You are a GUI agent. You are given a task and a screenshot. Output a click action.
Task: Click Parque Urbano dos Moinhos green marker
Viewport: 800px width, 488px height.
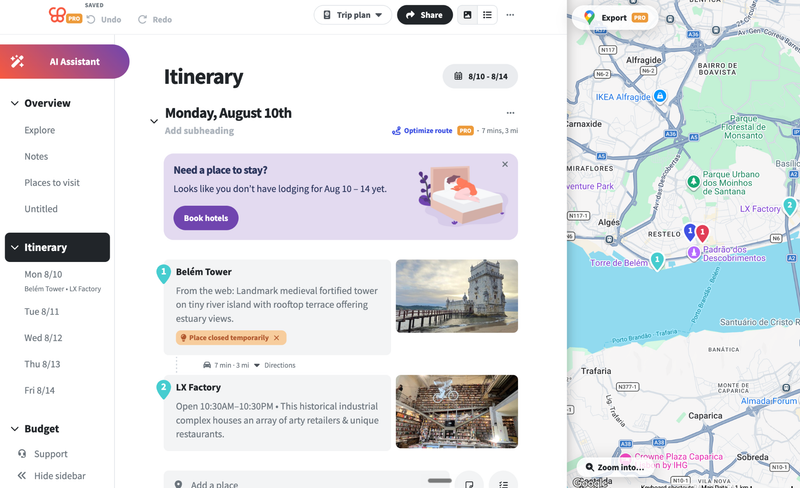click(x=693, y=182)
